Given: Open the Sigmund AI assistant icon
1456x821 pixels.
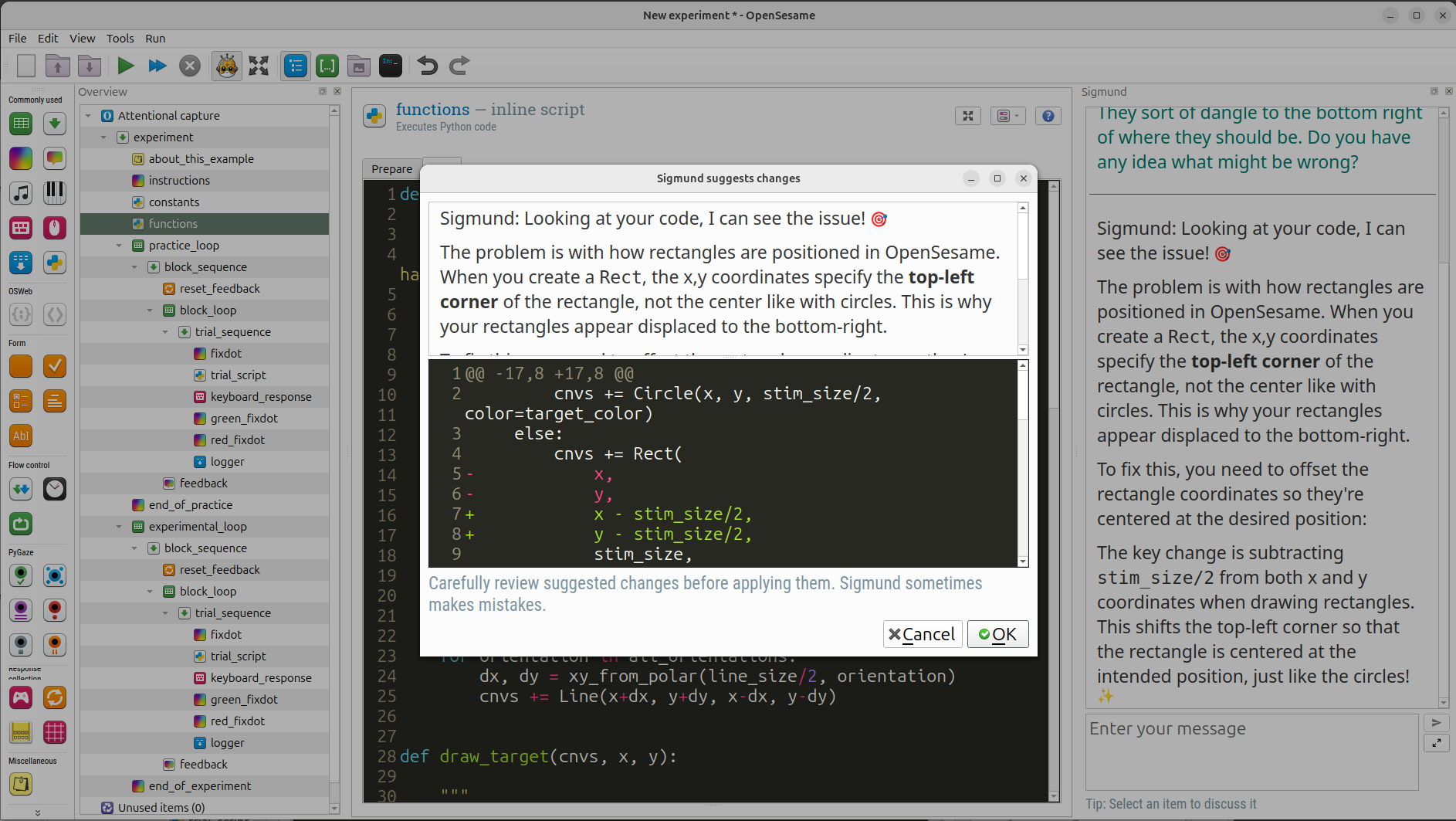Looking at the screenshot, I should (x=227, y=66).
